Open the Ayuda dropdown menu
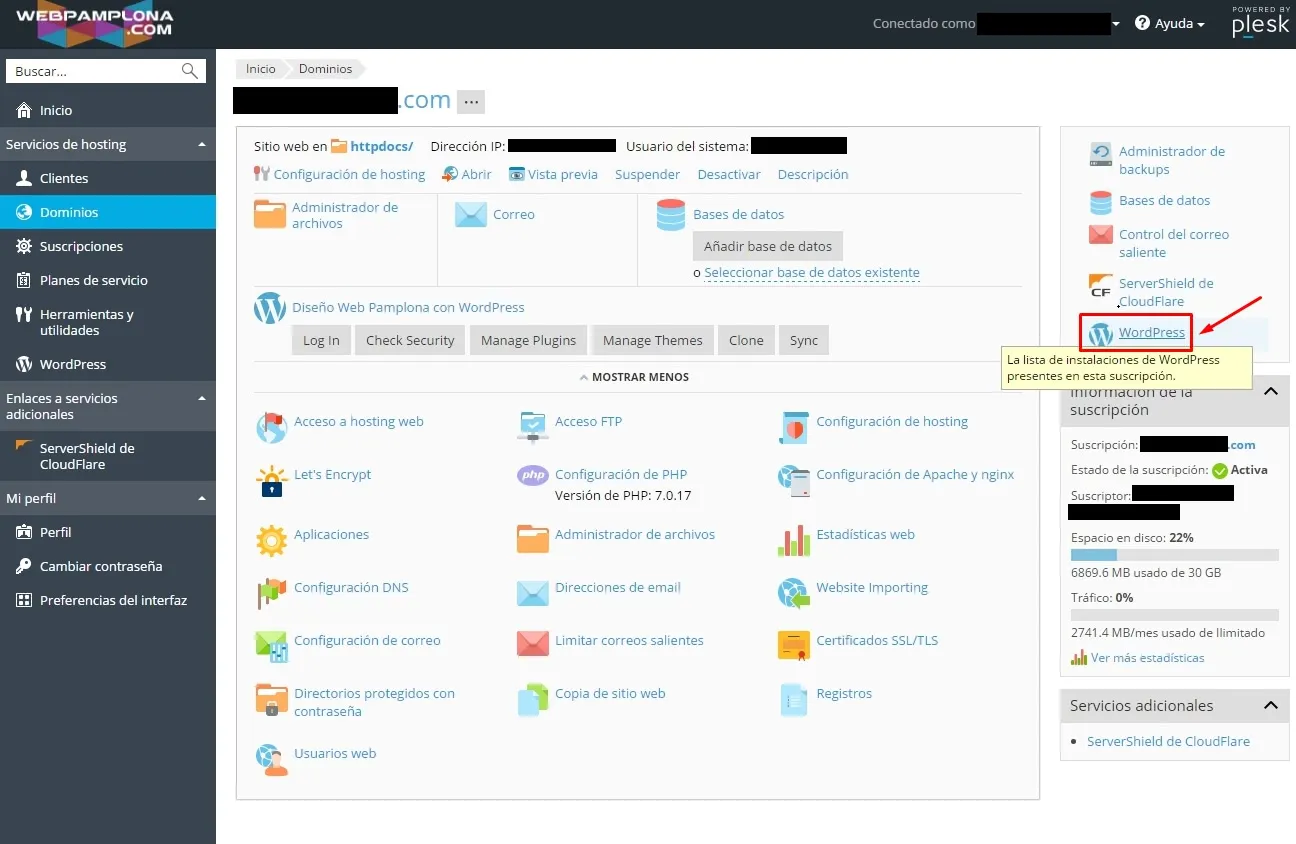This screenshot has width=1296, height=844. click(x=1170, y=24)
